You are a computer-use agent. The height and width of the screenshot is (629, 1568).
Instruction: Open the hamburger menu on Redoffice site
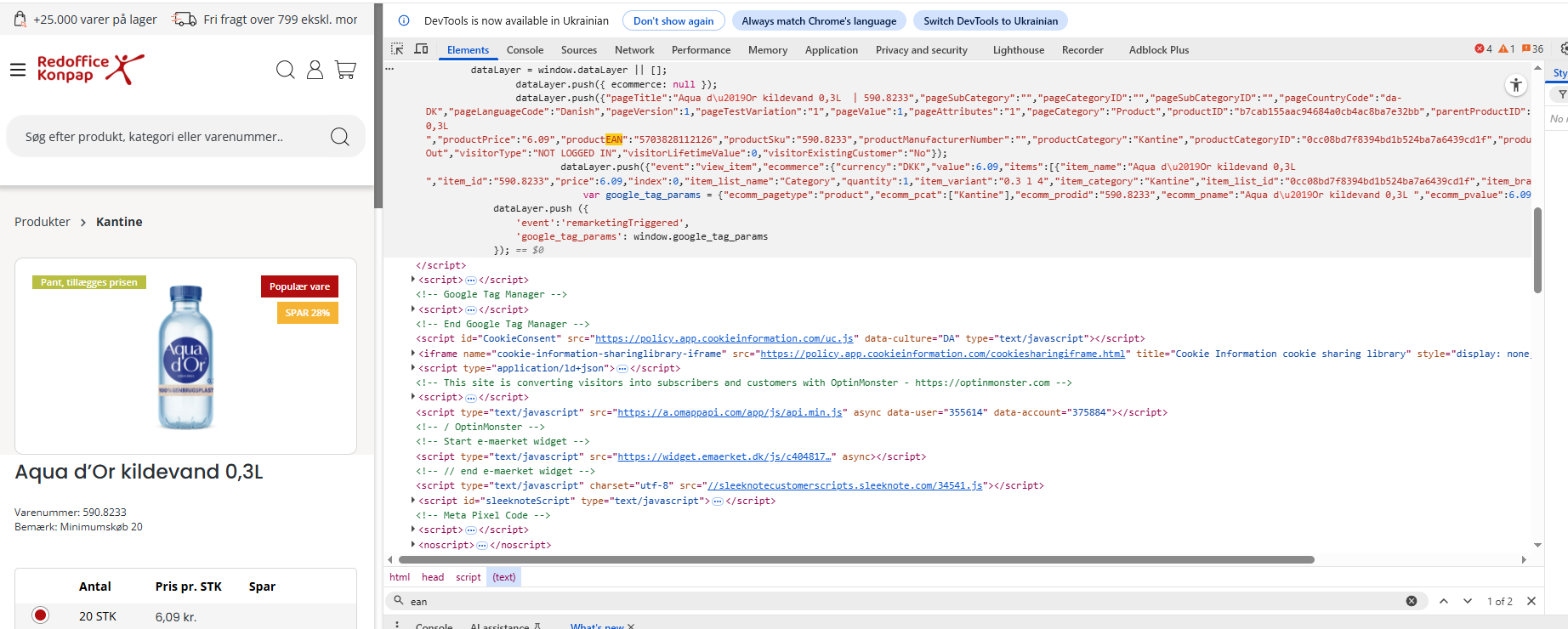18,70
